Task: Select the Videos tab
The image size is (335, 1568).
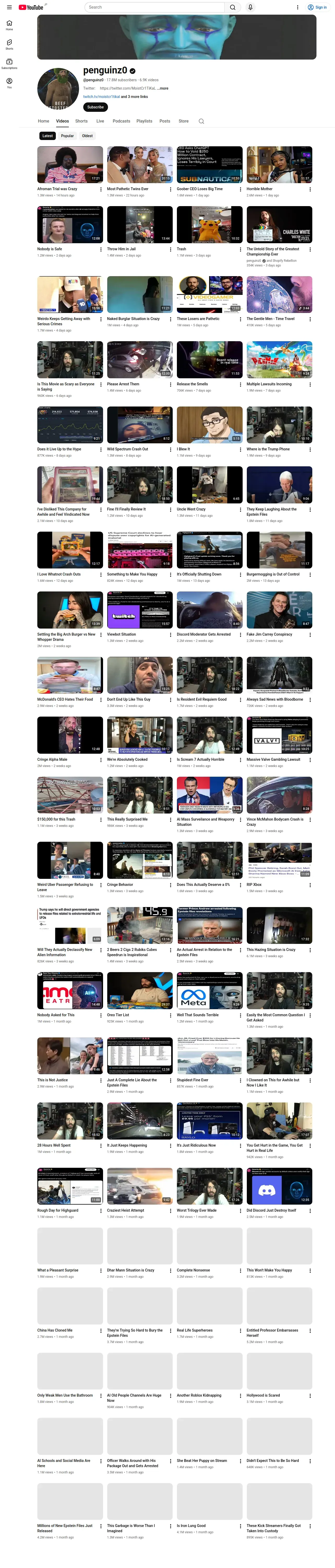Action: click(63, 121)
